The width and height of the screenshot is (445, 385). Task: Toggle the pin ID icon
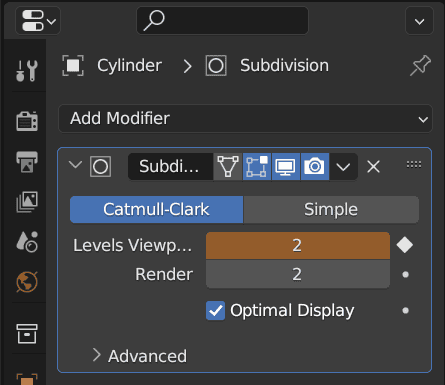(420, 65)
